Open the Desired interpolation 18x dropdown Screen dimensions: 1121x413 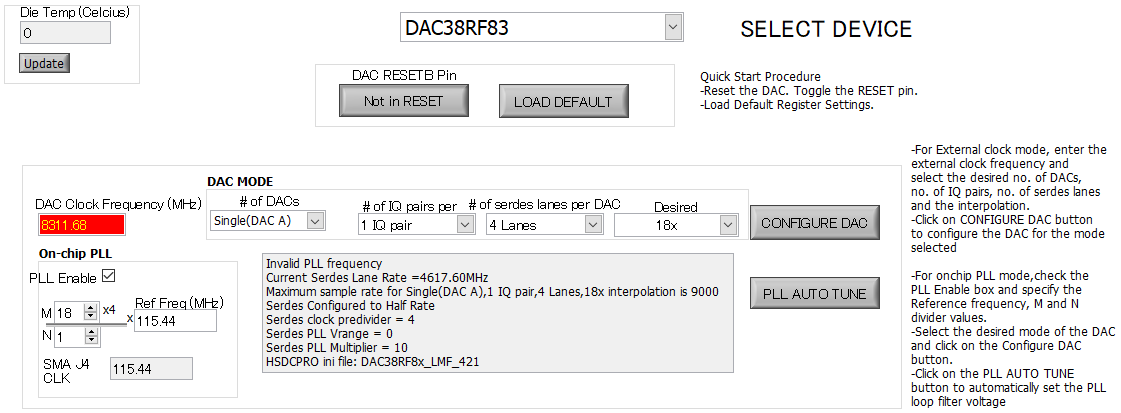[676, 225]
